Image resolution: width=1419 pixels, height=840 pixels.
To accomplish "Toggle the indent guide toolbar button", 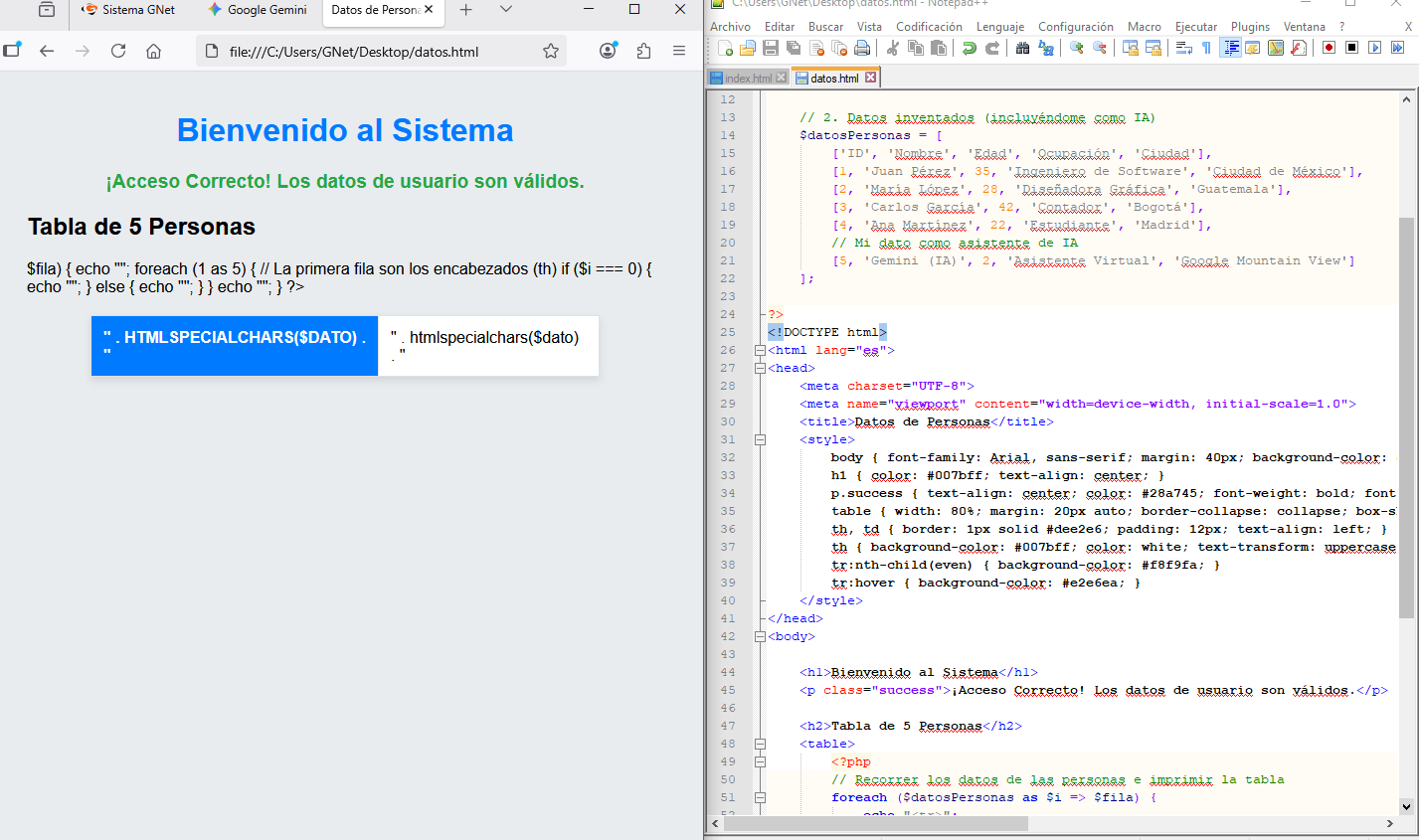I will click(x=1231, y=48).
